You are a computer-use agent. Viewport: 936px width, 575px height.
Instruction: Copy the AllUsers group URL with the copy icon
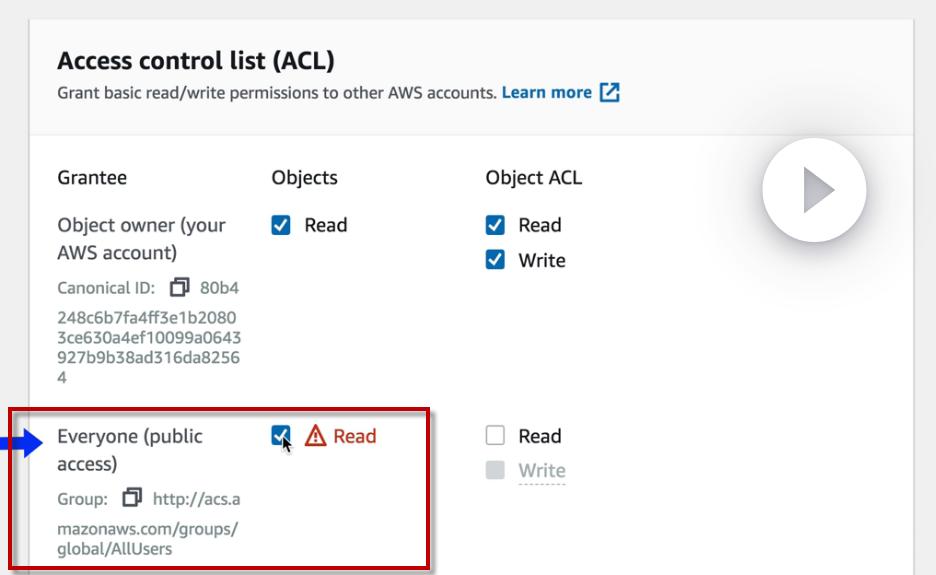[131, 497]
